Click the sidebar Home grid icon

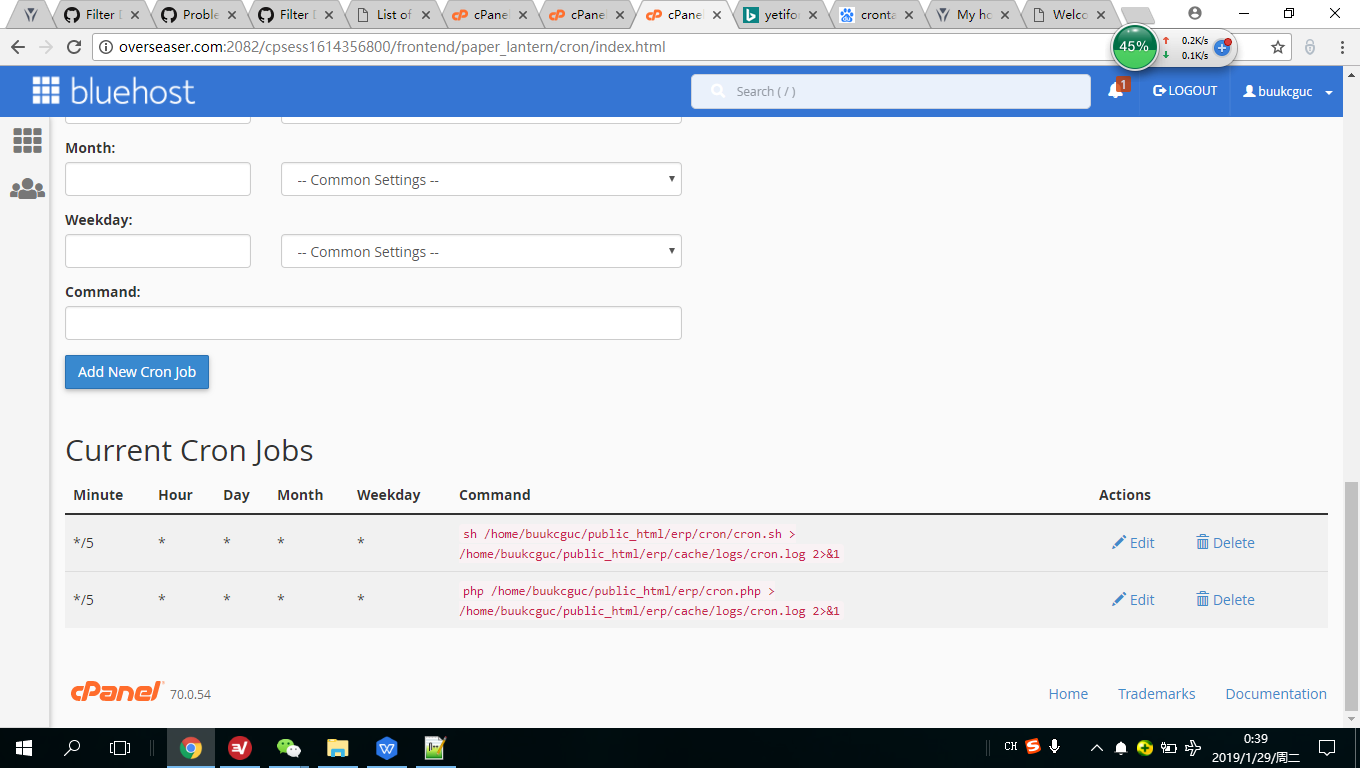pos(27,140)
